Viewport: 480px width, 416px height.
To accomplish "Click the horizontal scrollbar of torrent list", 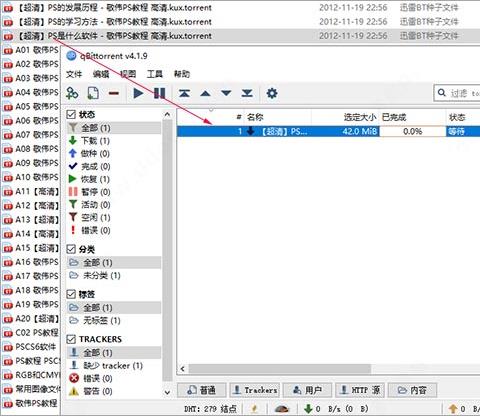I will click(280, 369).
